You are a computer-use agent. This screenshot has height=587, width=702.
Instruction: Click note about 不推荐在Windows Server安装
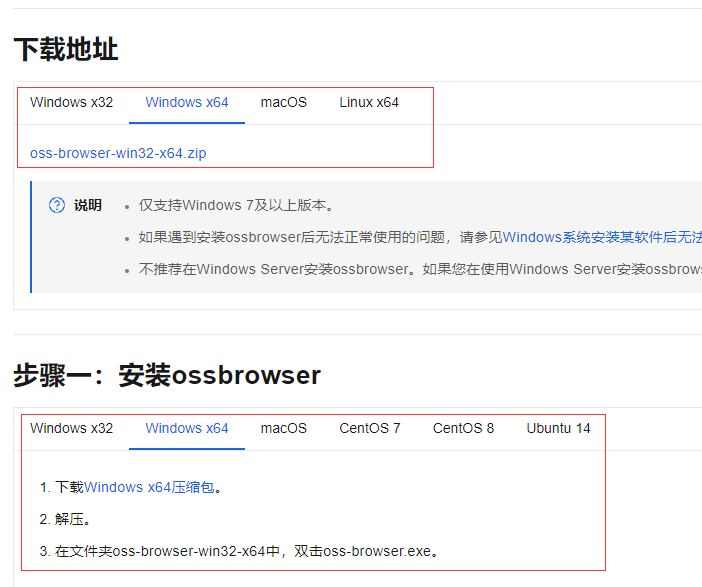click(420, 269)
